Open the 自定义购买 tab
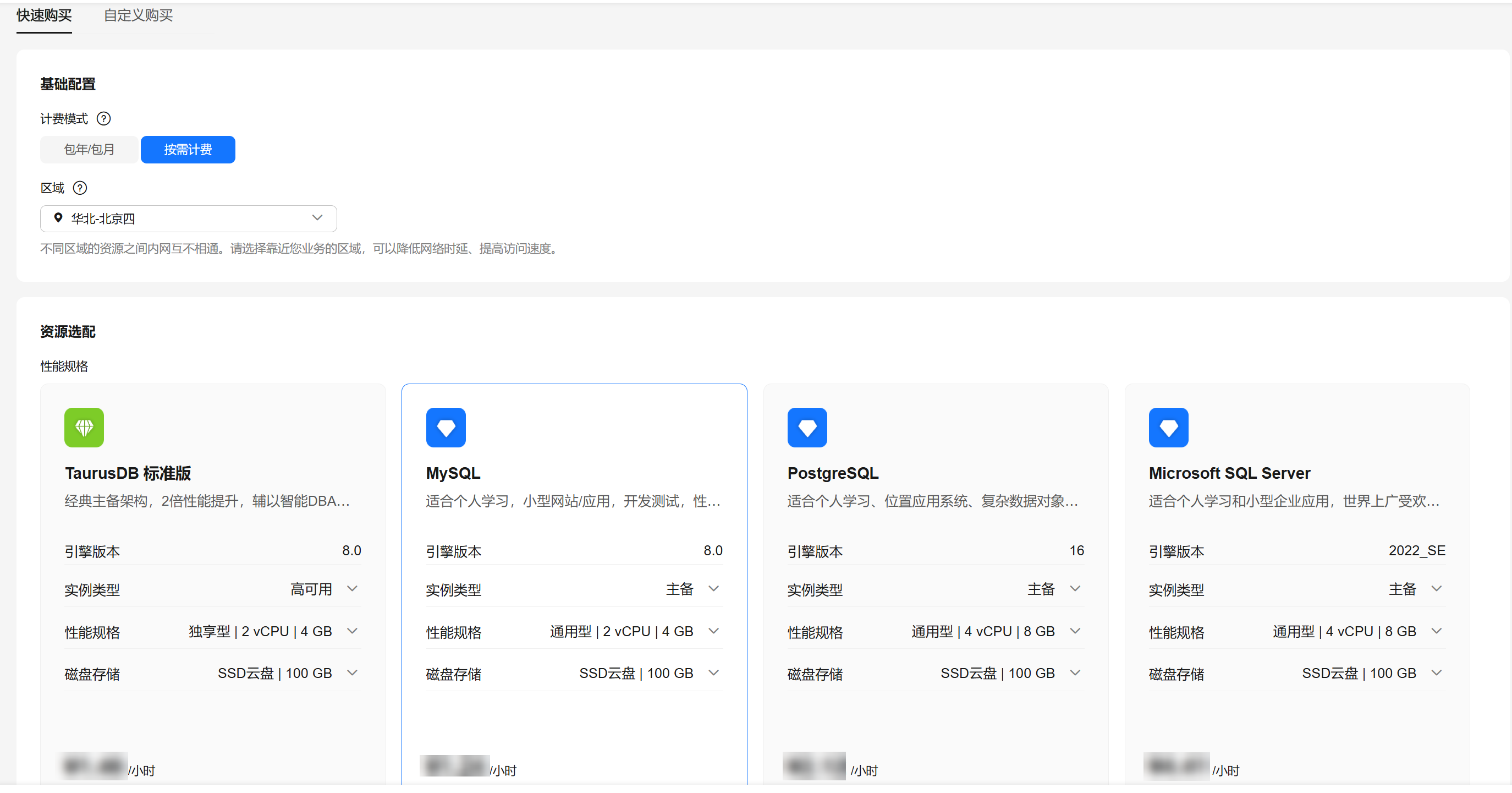The height and width of the screenshot is (793, 1512). point(138,15)
